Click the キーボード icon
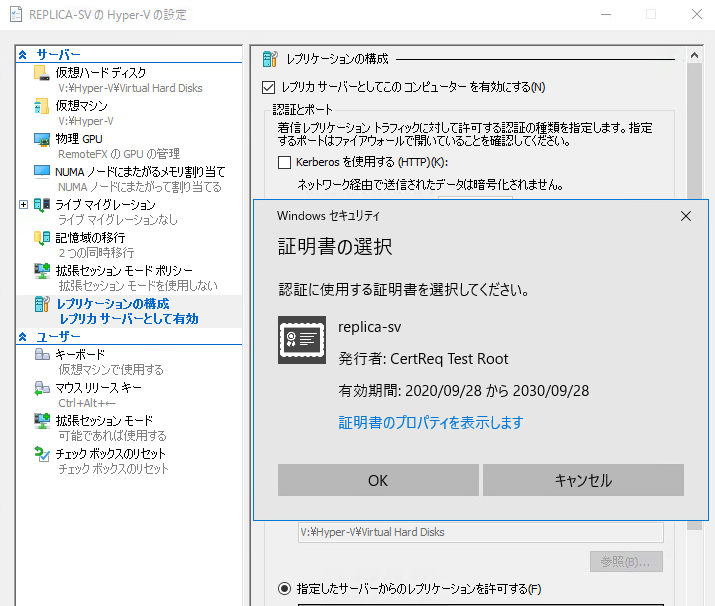This screenshot has width=715, height=606. (41, 354)
